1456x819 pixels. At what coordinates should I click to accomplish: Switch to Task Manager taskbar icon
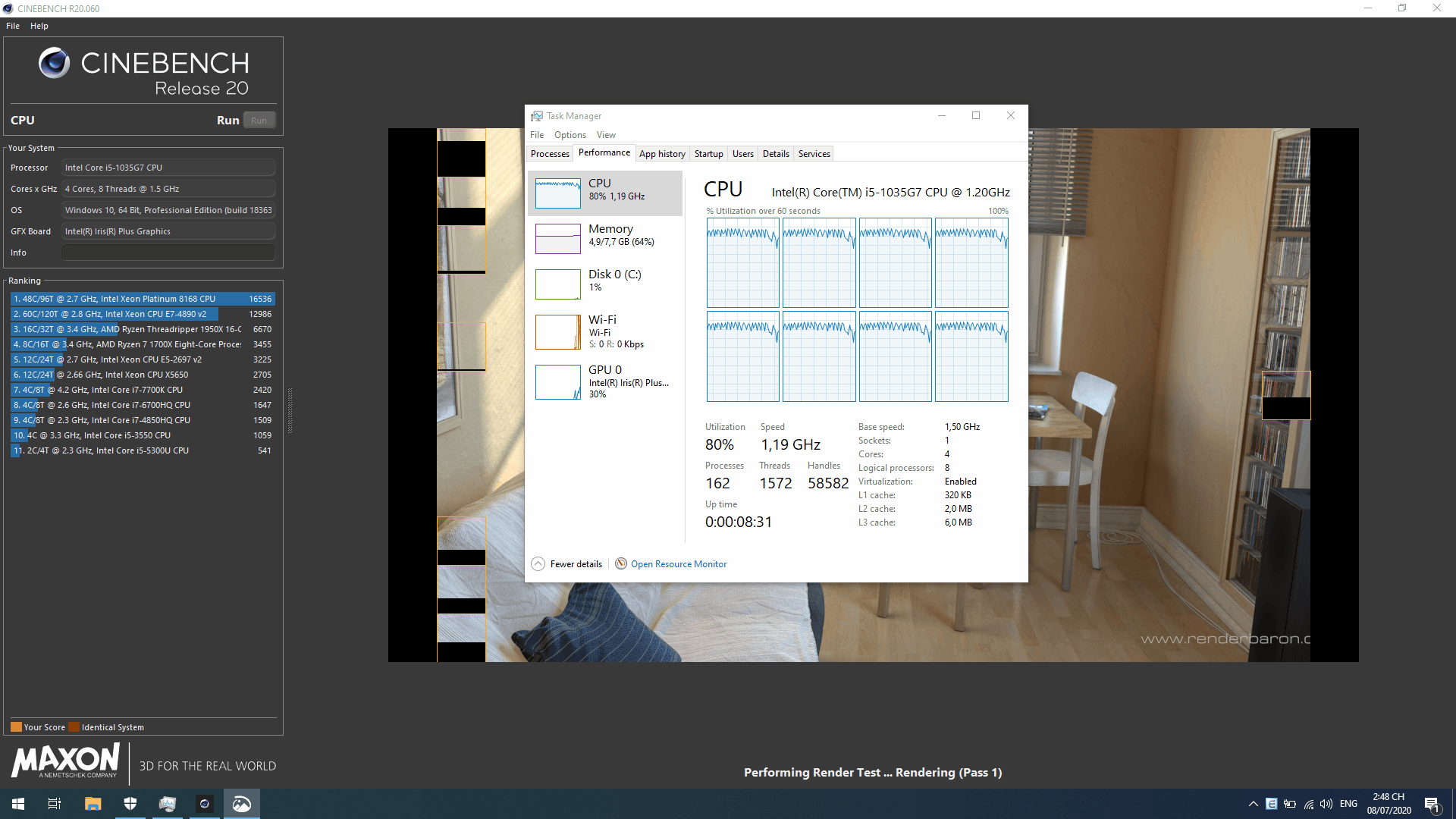click(167, 804)
